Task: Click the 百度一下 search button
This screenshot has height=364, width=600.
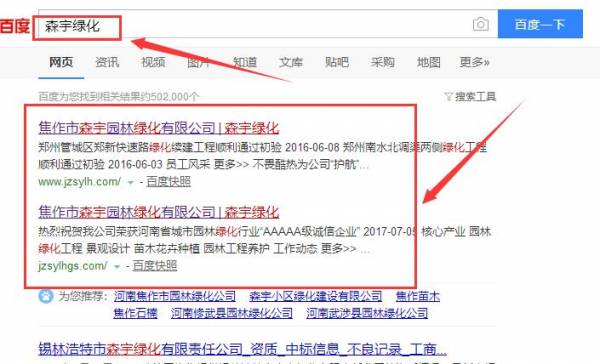Action: click(540, 24)
